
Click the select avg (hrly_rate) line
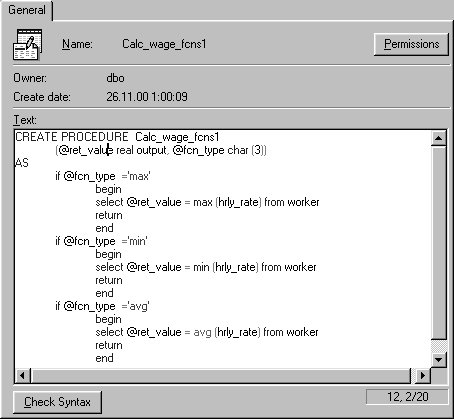pyautogui.click(x=207, y=332)
